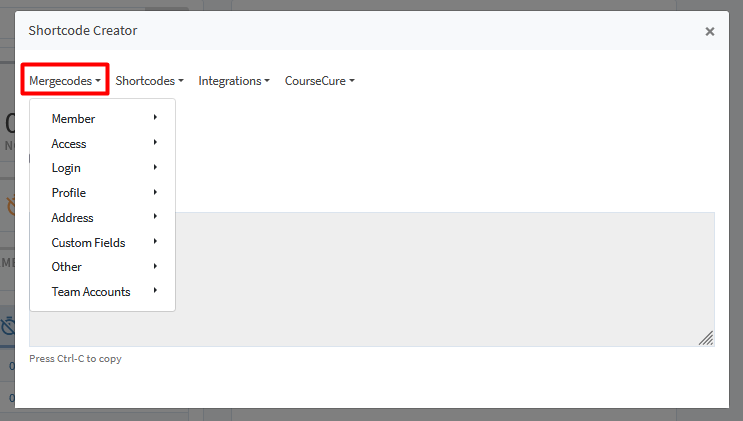
Task: Click the arrow beside Member
Action: (155, 117)
